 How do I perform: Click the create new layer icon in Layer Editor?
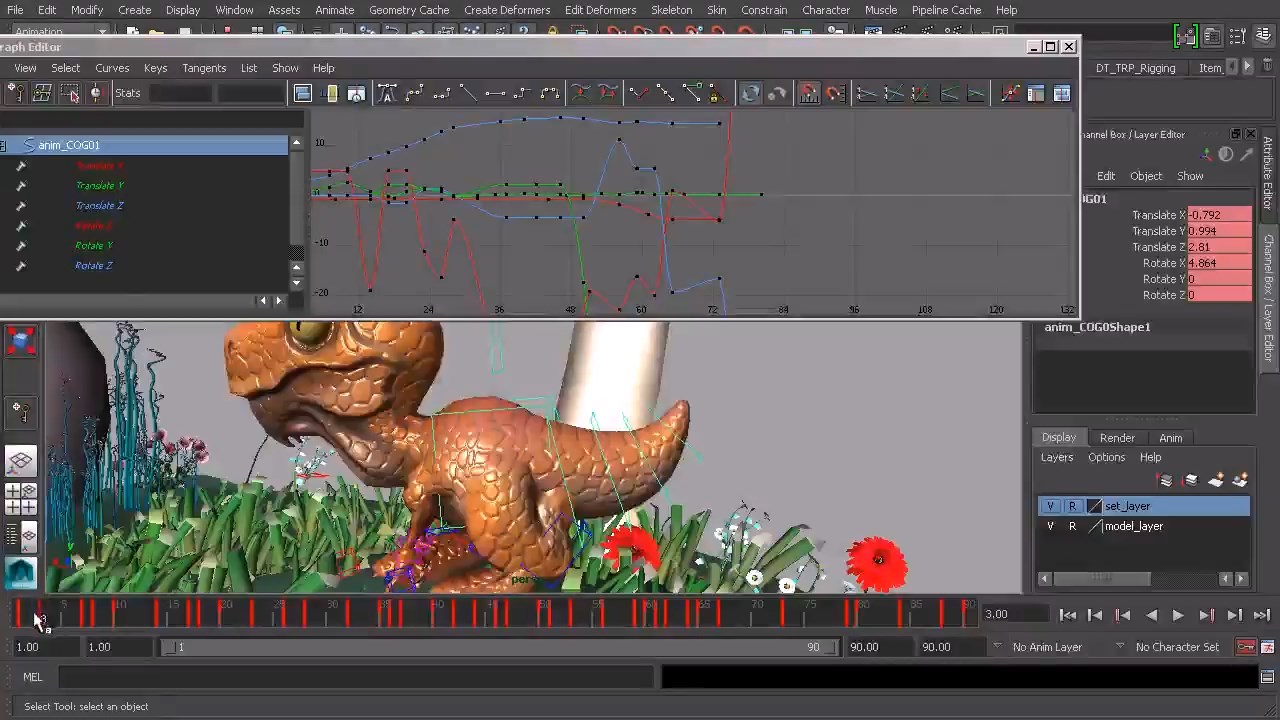pyautogui.click(x=1216, y=481)
